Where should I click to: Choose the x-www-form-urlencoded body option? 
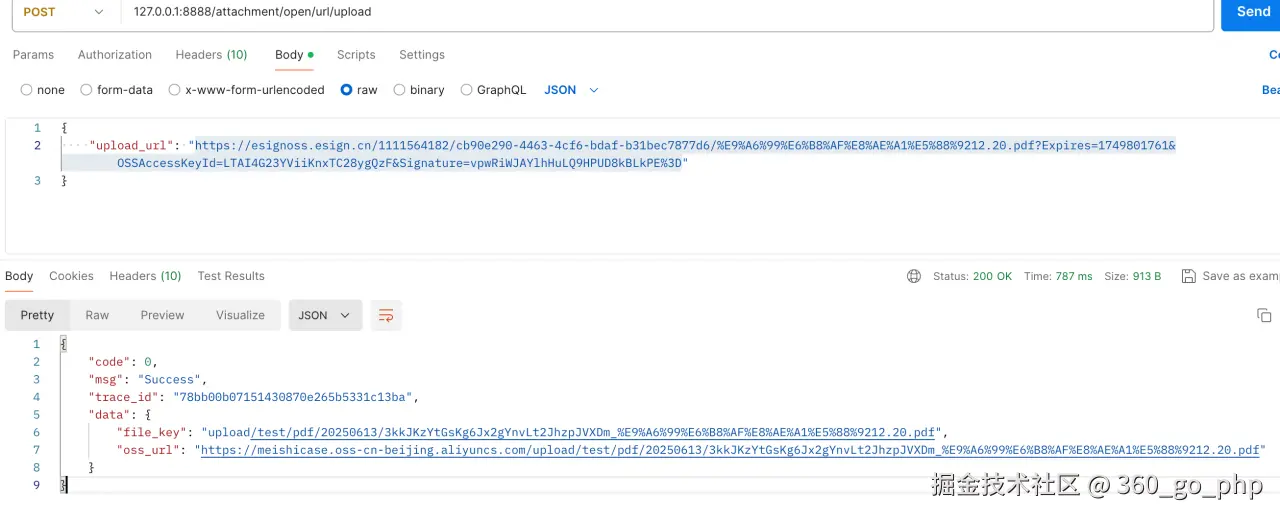click(x=175, y=90)
